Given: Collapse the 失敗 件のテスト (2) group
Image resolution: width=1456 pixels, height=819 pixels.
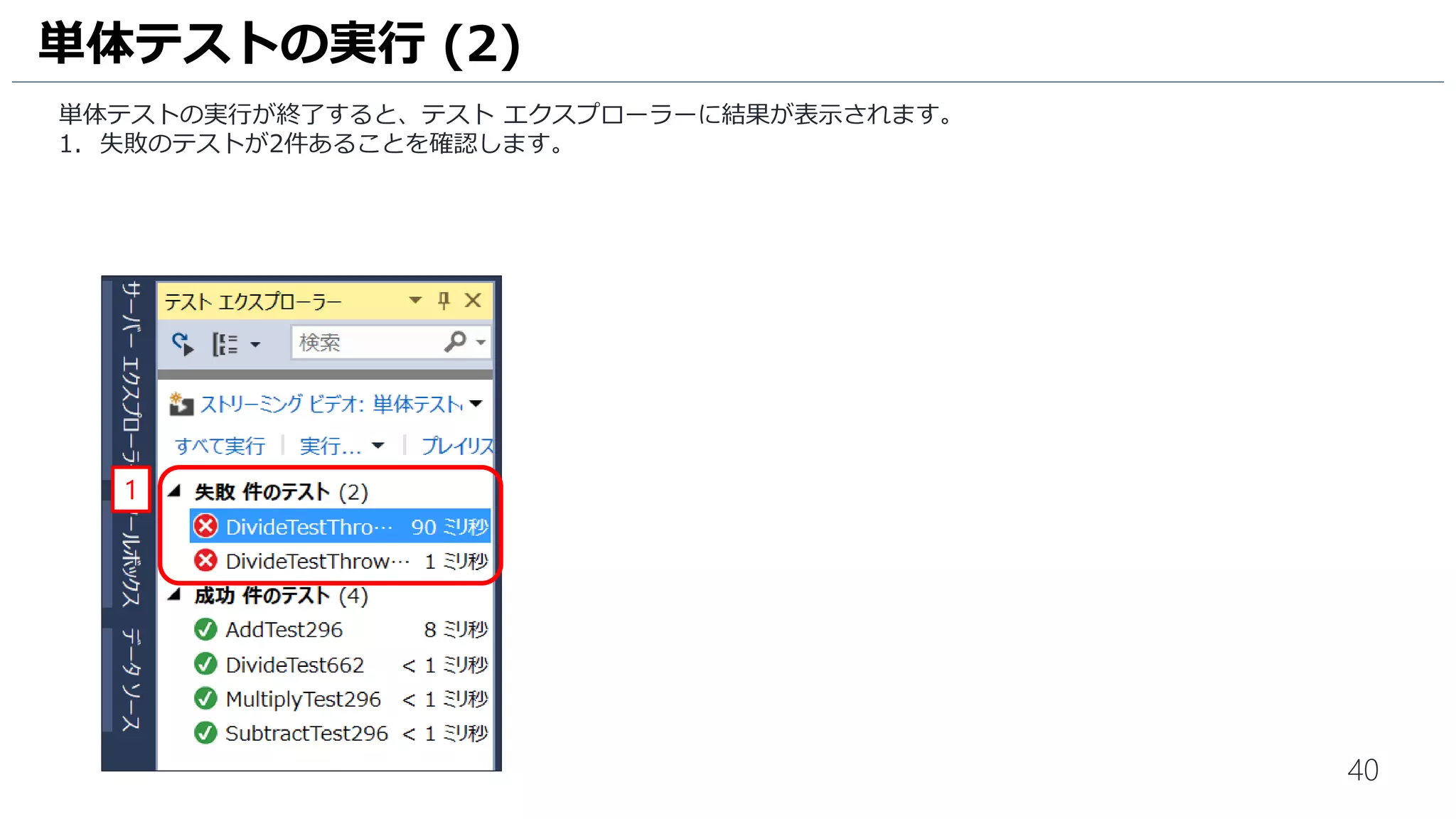Looking at the screenshot, I should [175, 491].
